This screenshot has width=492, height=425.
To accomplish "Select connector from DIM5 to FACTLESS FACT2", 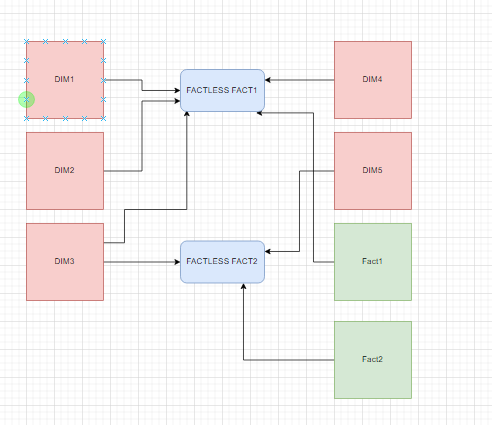I will 299,210.
